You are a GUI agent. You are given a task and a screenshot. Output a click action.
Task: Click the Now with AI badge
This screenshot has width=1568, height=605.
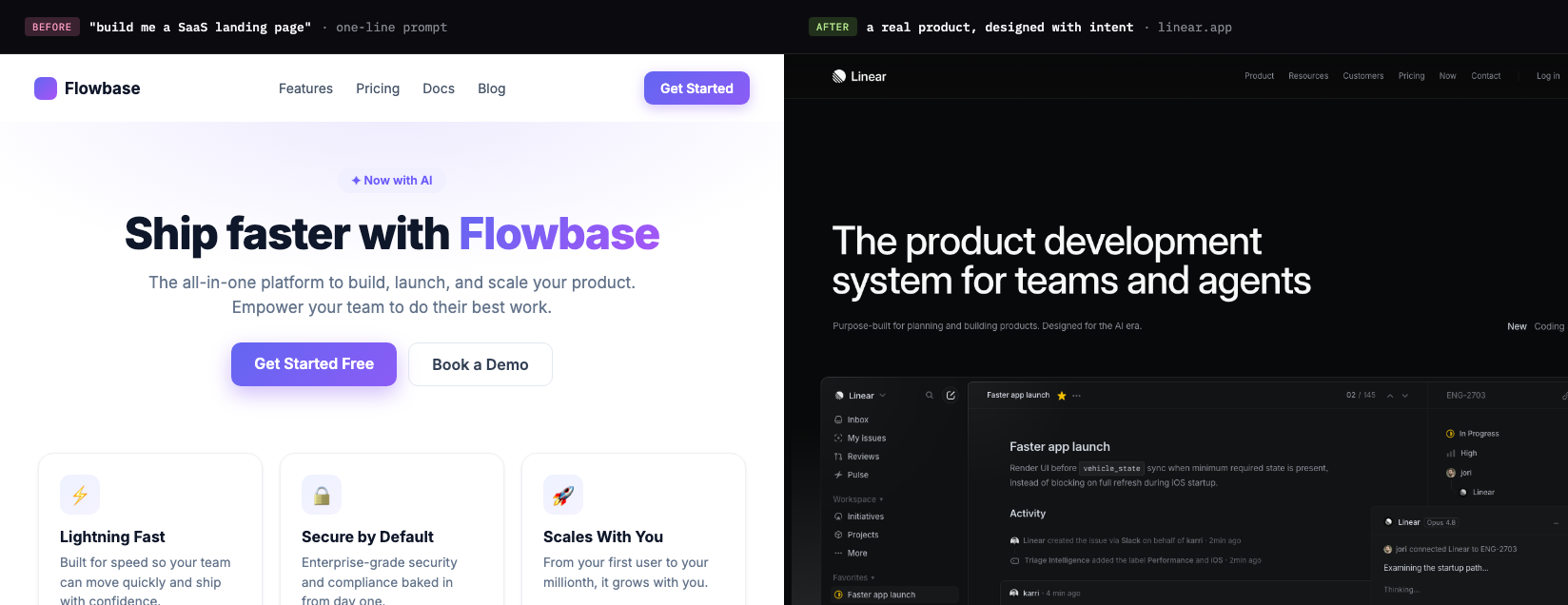392,181
